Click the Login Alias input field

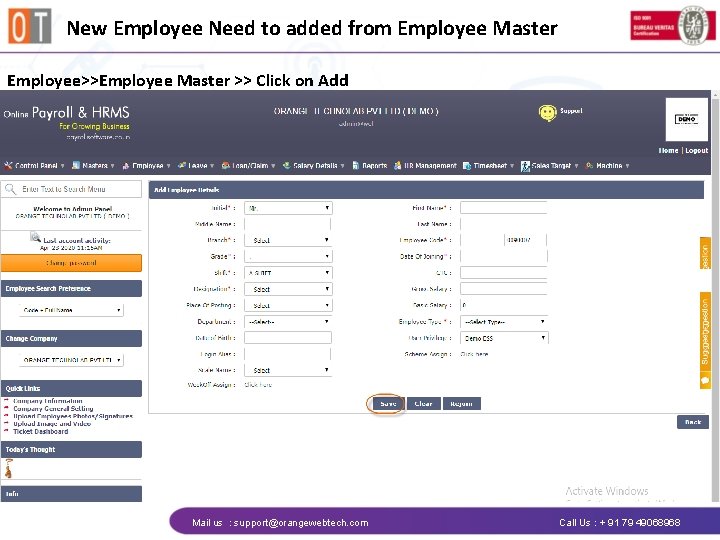tap(287, 354)
